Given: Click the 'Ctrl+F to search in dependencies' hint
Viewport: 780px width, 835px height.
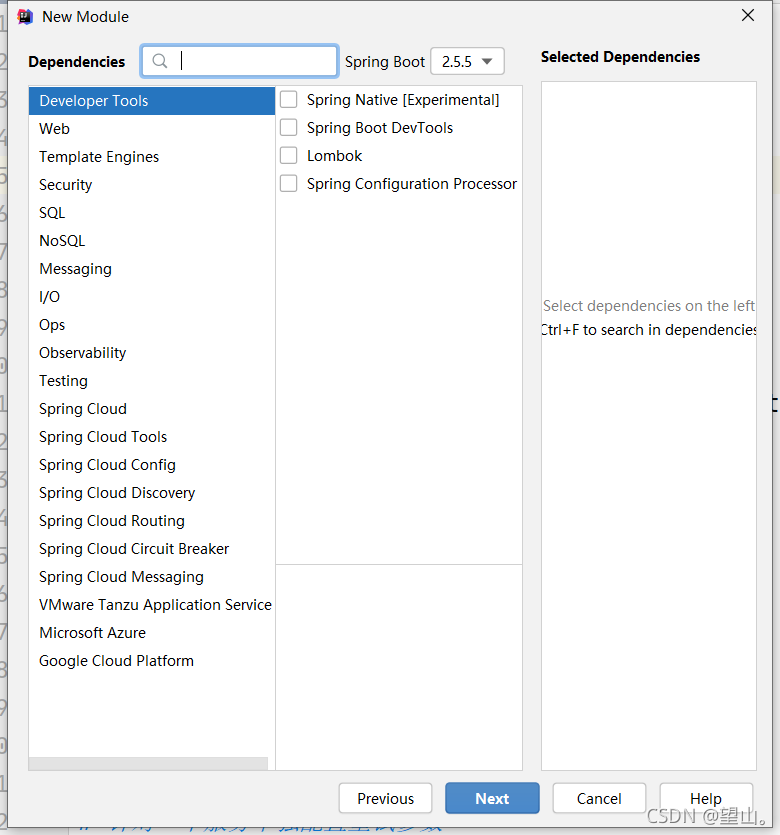Looking at the screenshot, I should point(649,330).
